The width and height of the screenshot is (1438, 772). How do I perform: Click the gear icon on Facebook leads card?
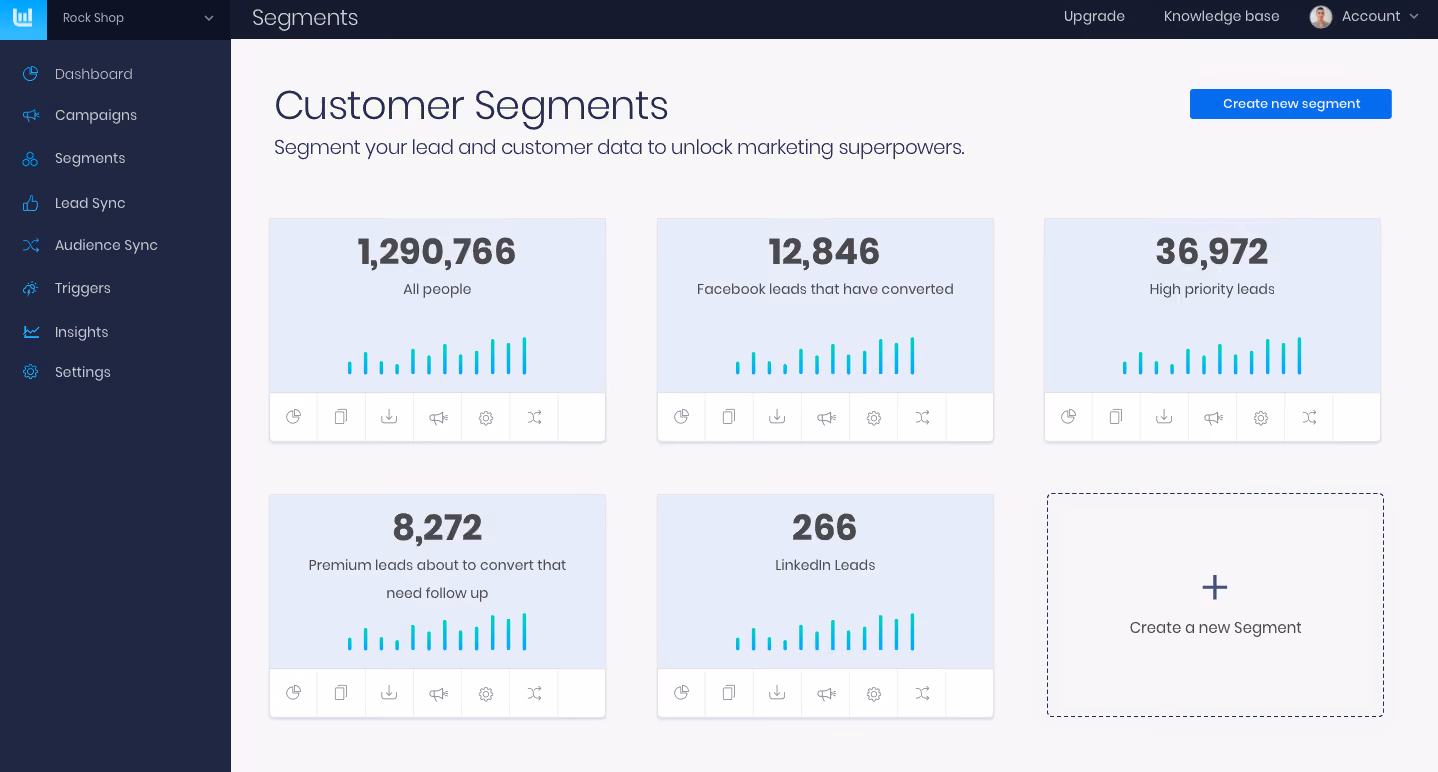tap(874, 418)
